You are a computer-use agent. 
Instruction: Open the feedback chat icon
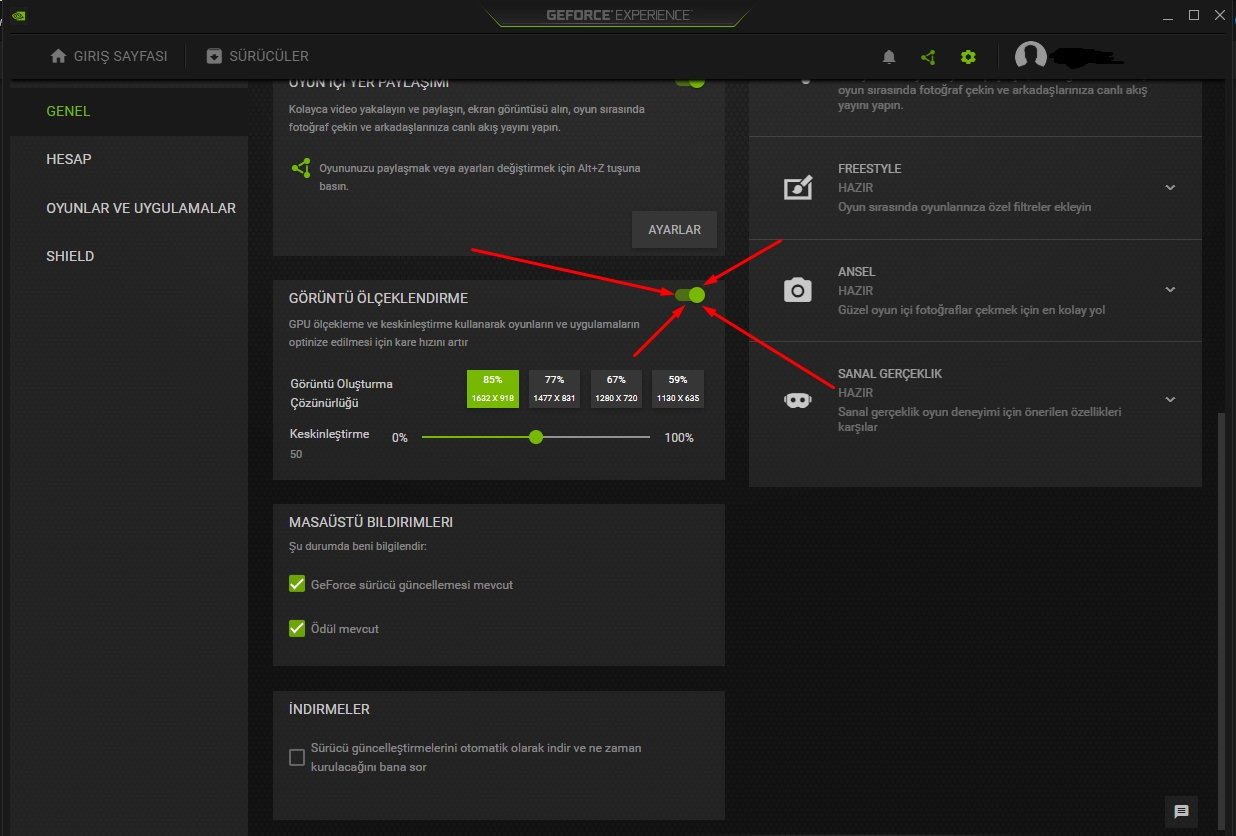[1181, 811]
